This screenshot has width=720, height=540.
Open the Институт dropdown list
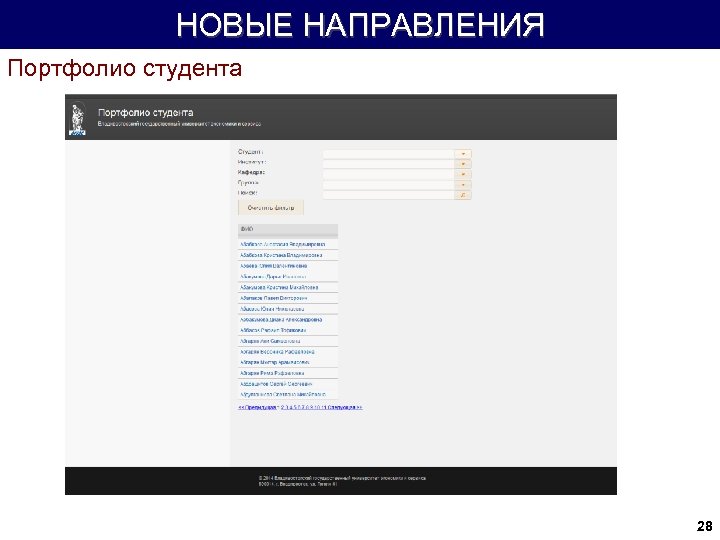tap(463, 164)
